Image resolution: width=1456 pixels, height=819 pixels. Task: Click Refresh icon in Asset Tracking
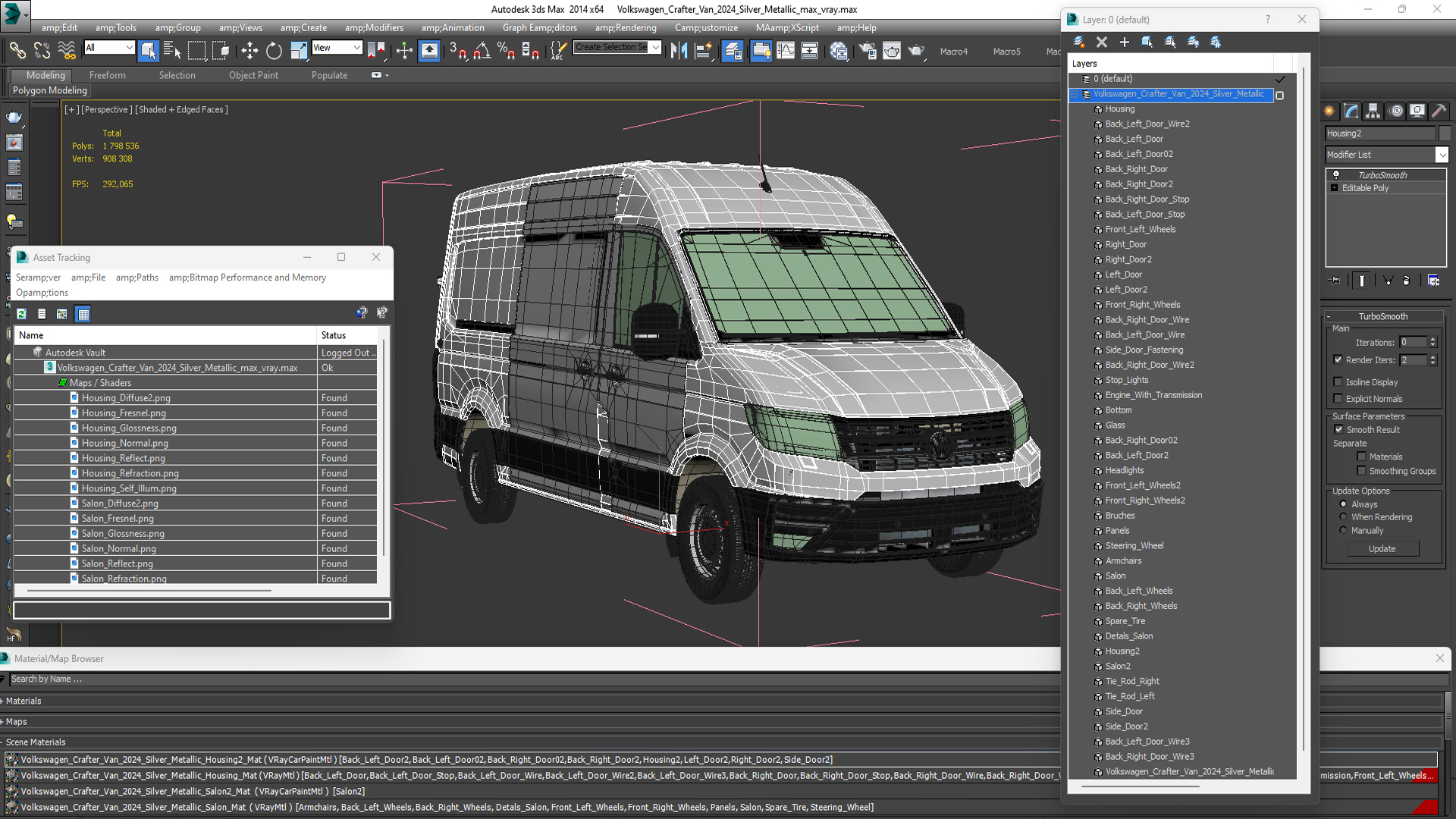tap(21, 313)
